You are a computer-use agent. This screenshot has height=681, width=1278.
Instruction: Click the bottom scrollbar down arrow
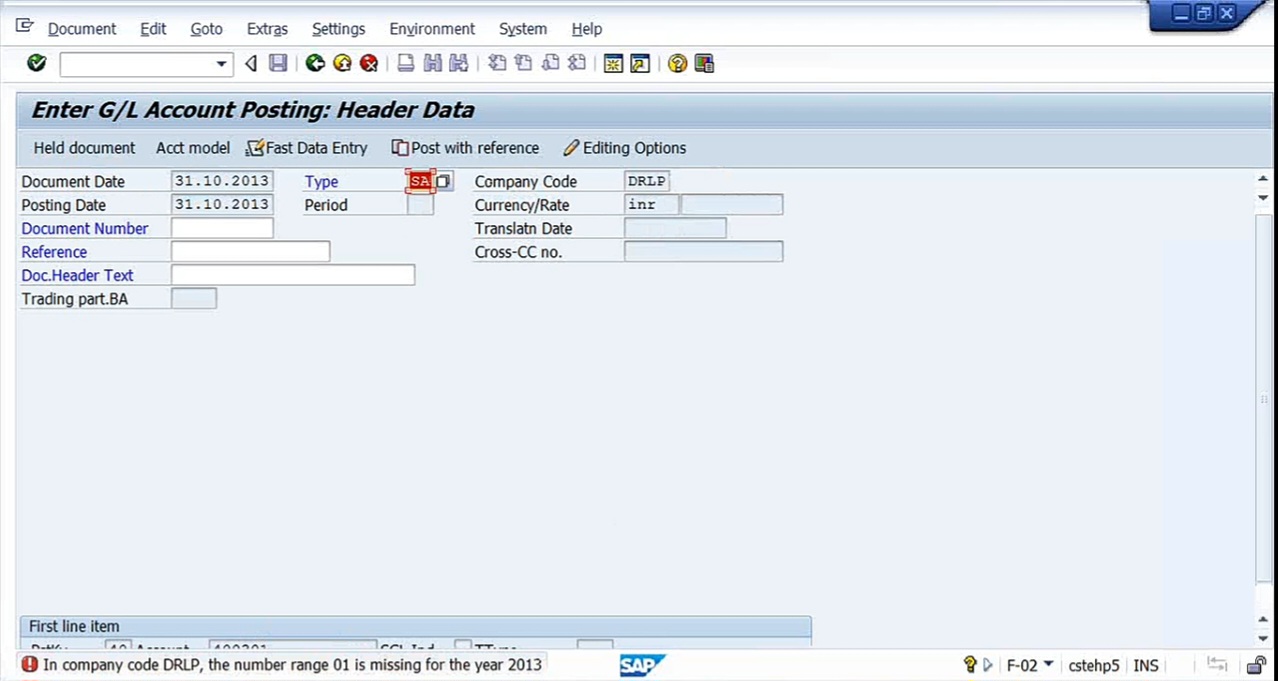[1263, 639]
